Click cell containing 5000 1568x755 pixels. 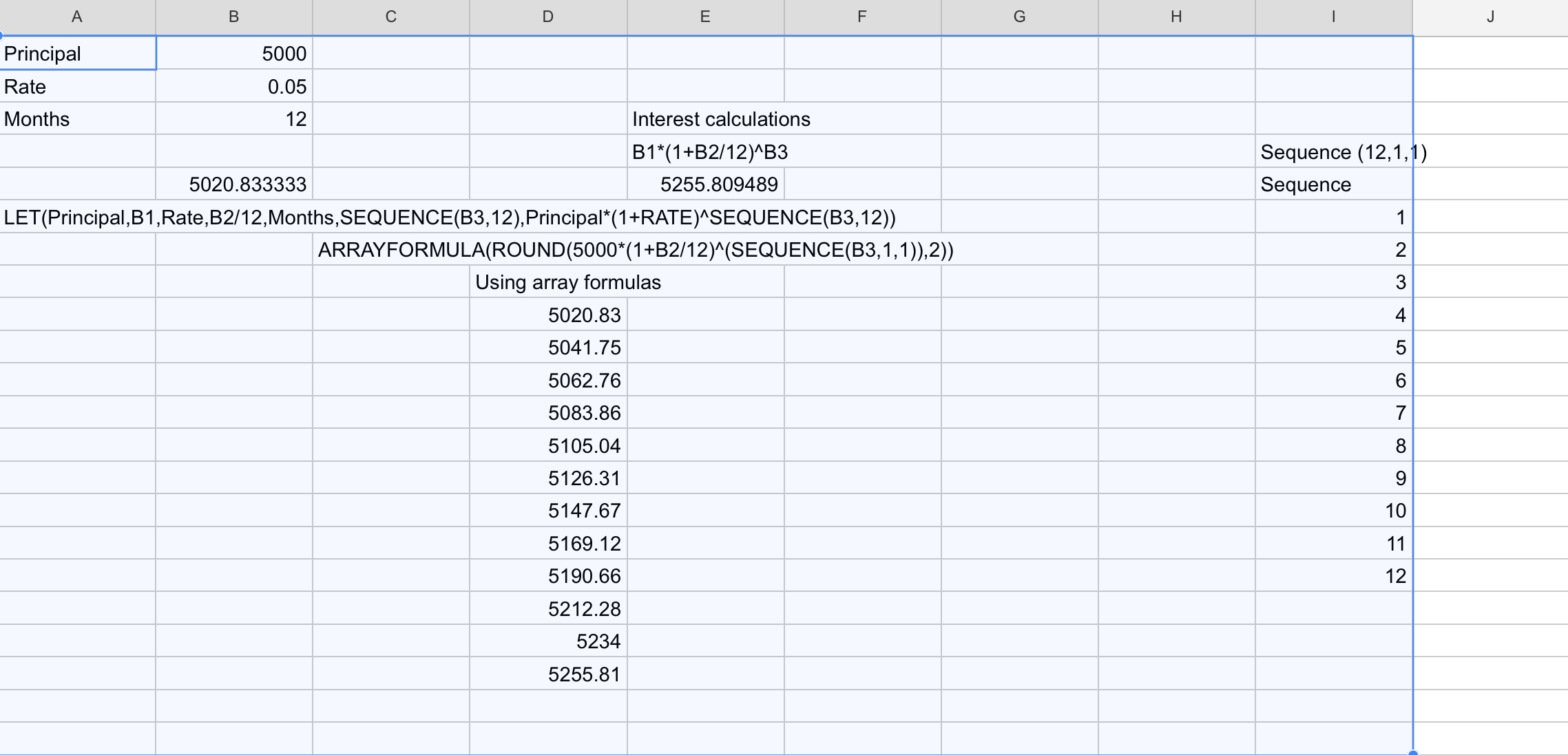click(x=234, y=54)
